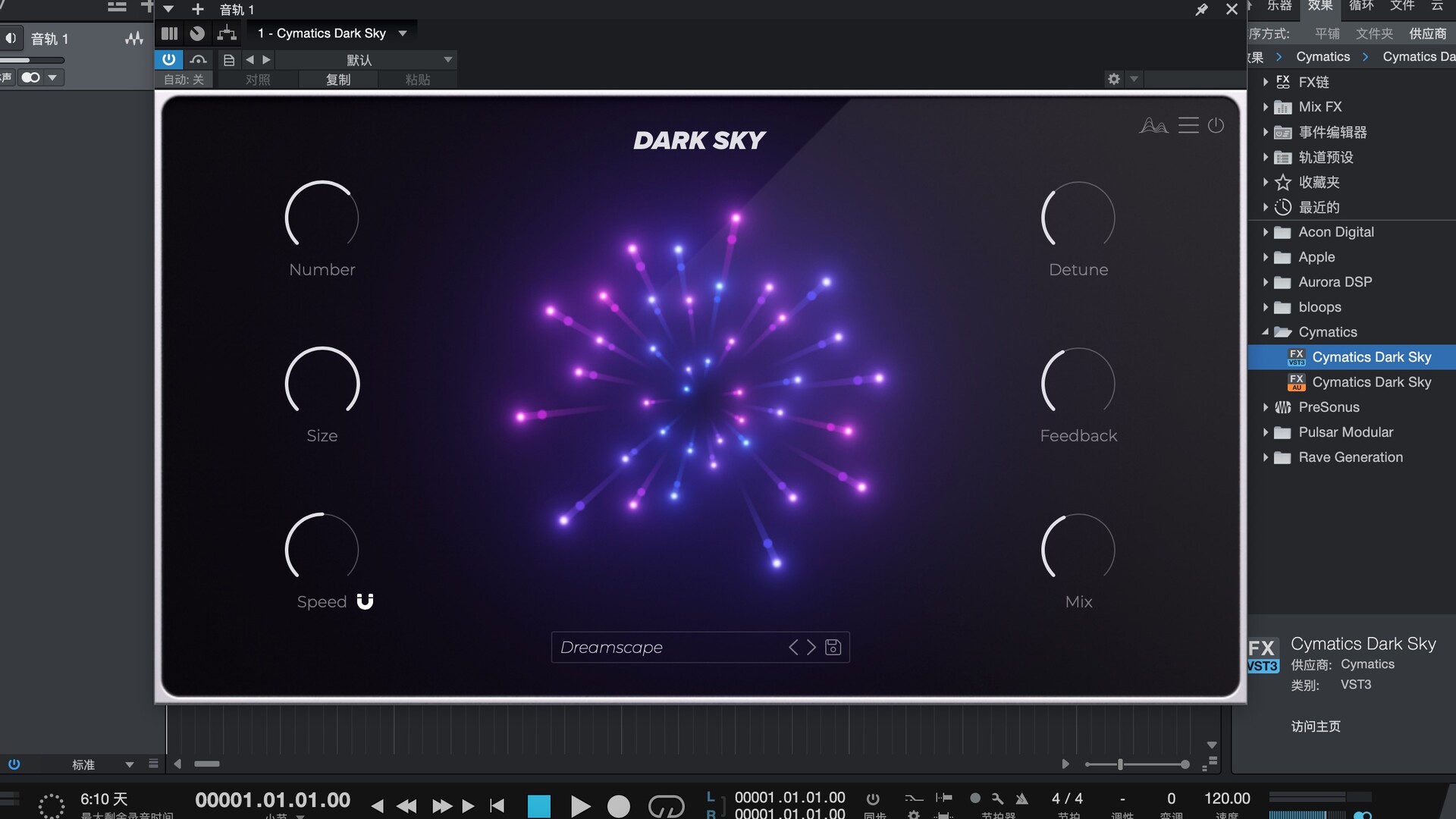The height and width of the screenshot is (819, 1456).
Task: Expand the 事件编辑器 folder
Action: point(1265,133)
